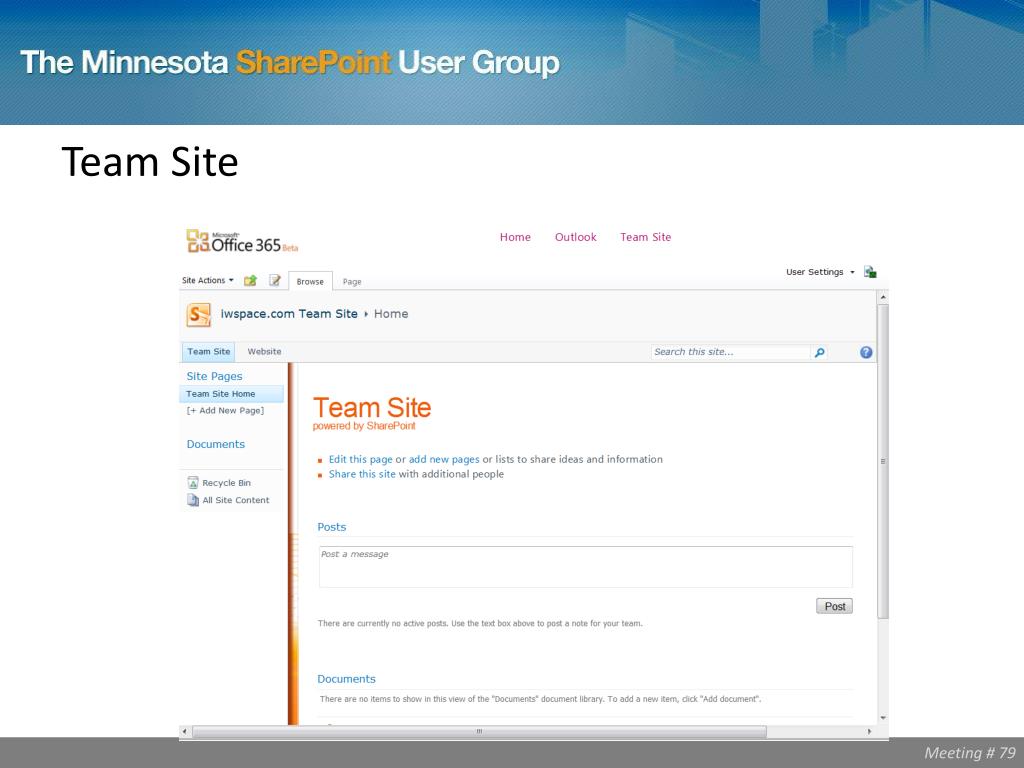The image size is (1024, 768).
Task: Go to Home in top navigation
Action: coord(515,237)
